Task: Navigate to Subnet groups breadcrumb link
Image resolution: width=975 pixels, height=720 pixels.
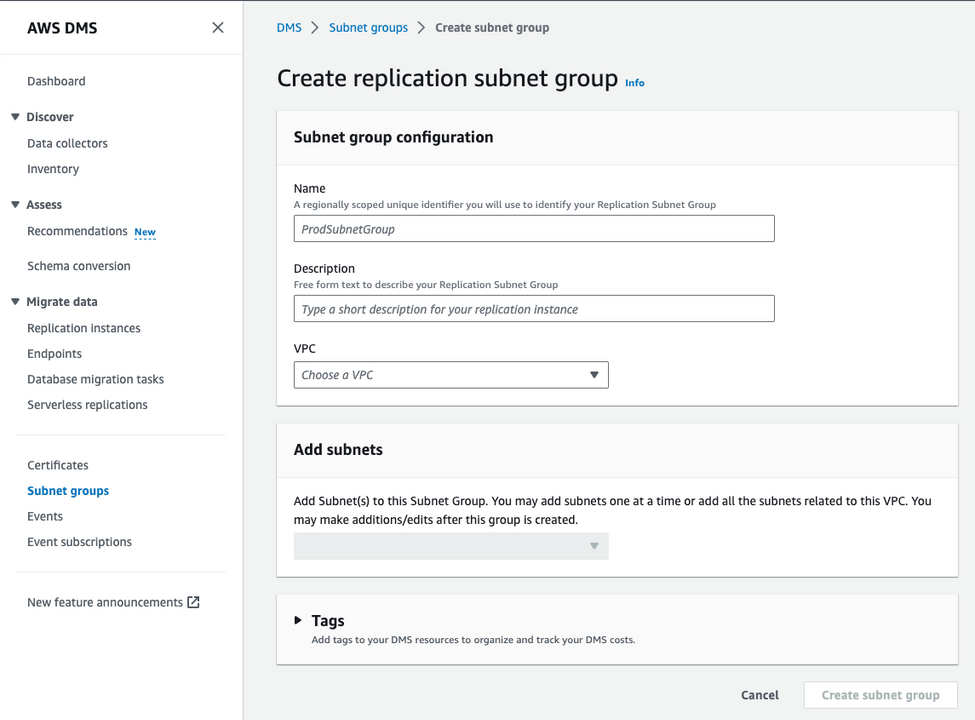Action: pos(369,28)
